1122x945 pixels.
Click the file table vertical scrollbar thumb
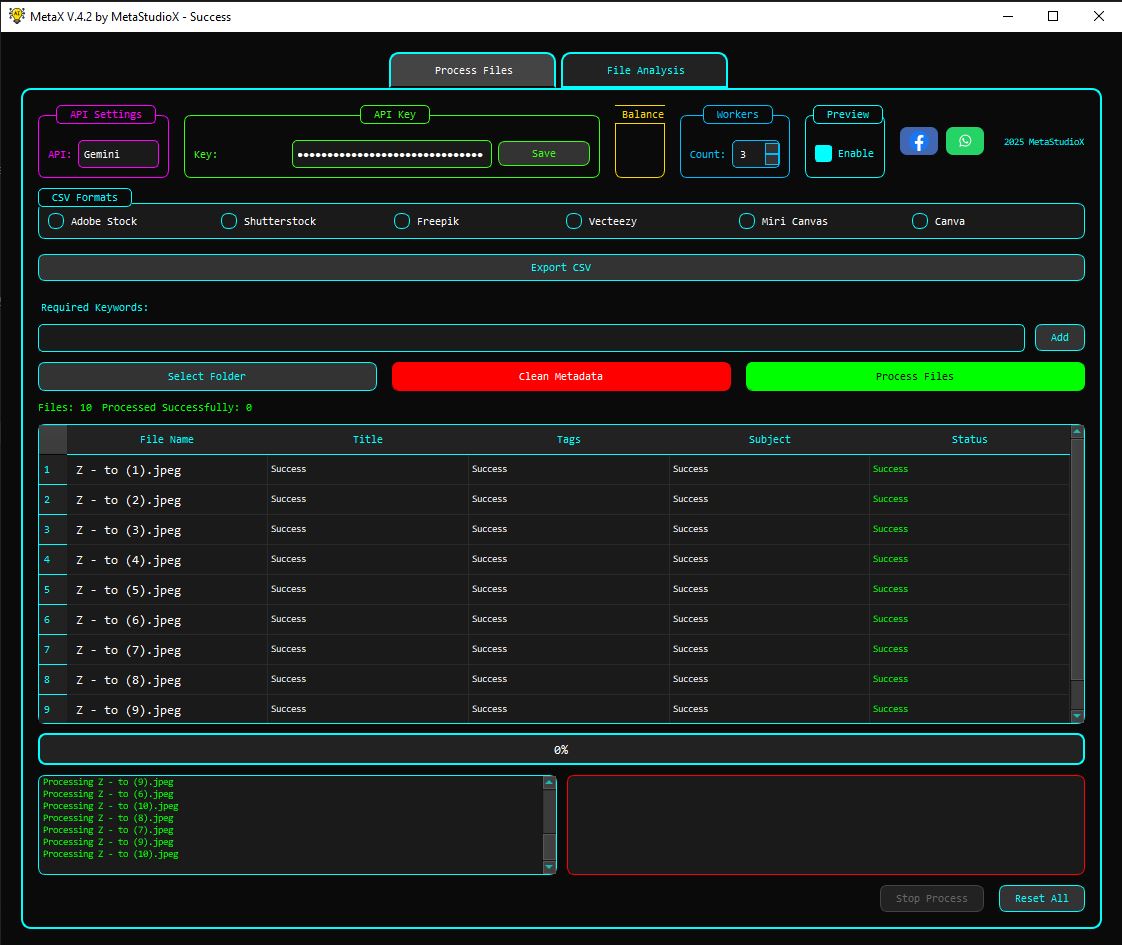[x=1077, y=558]
